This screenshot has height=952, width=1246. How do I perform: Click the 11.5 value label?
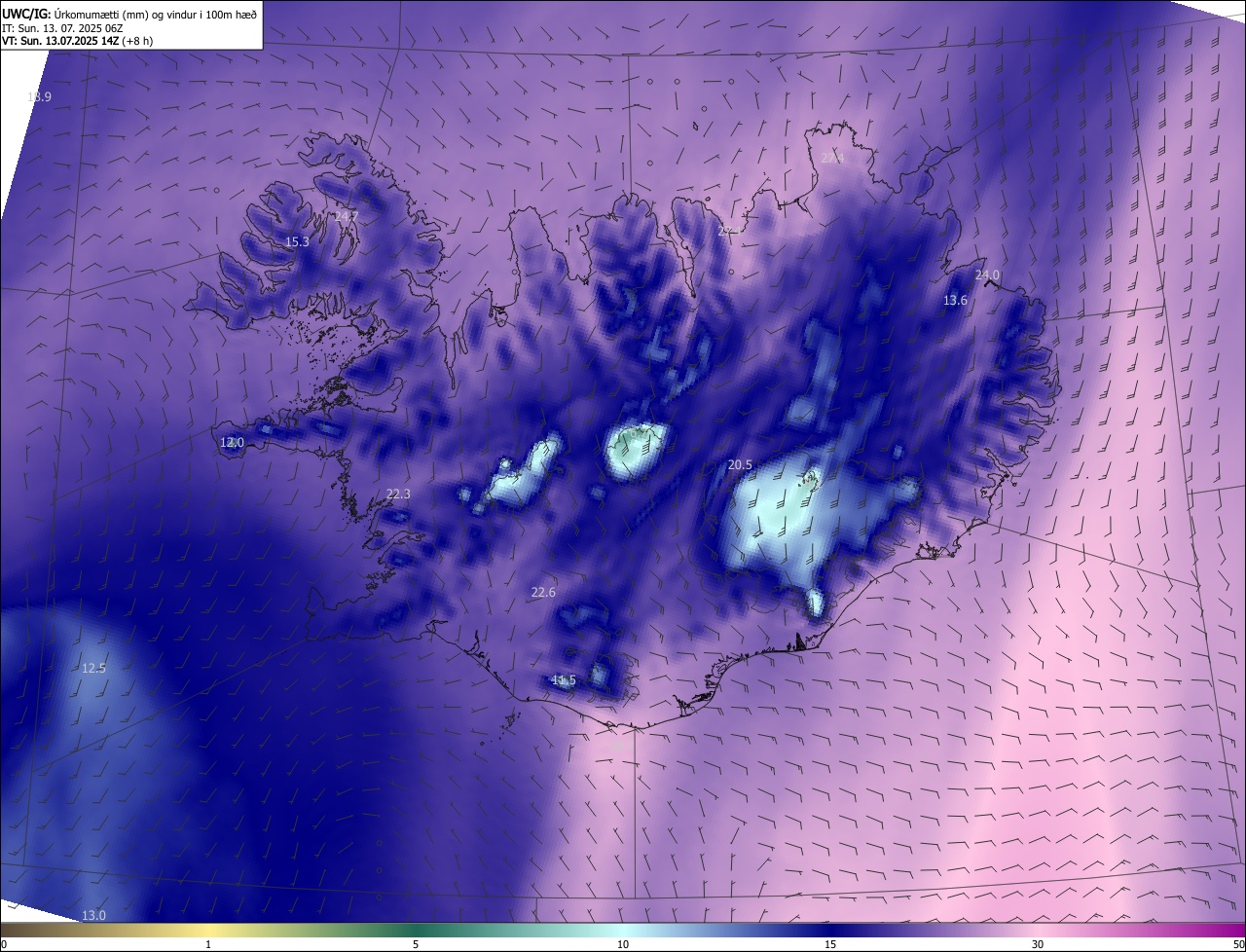point(564,679)
